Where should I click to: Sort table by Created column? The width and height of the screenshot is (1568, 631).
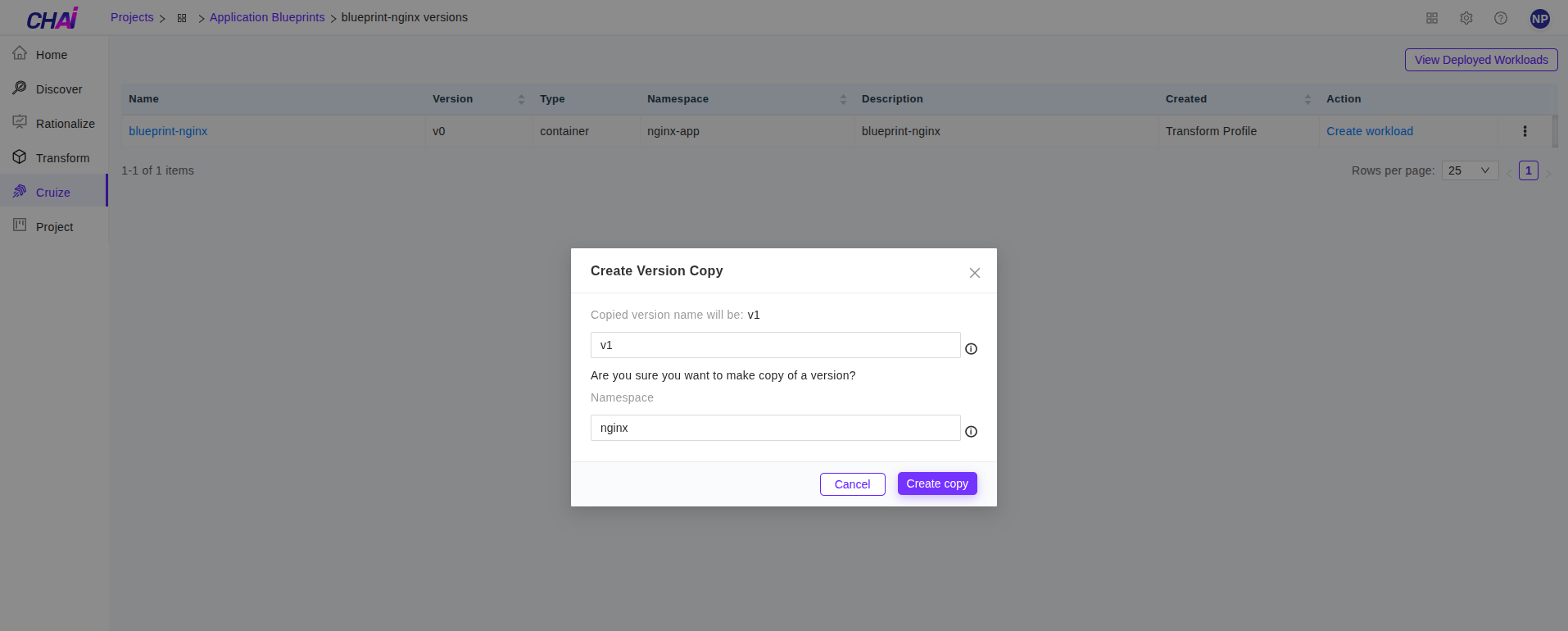tap(1307, 99)
